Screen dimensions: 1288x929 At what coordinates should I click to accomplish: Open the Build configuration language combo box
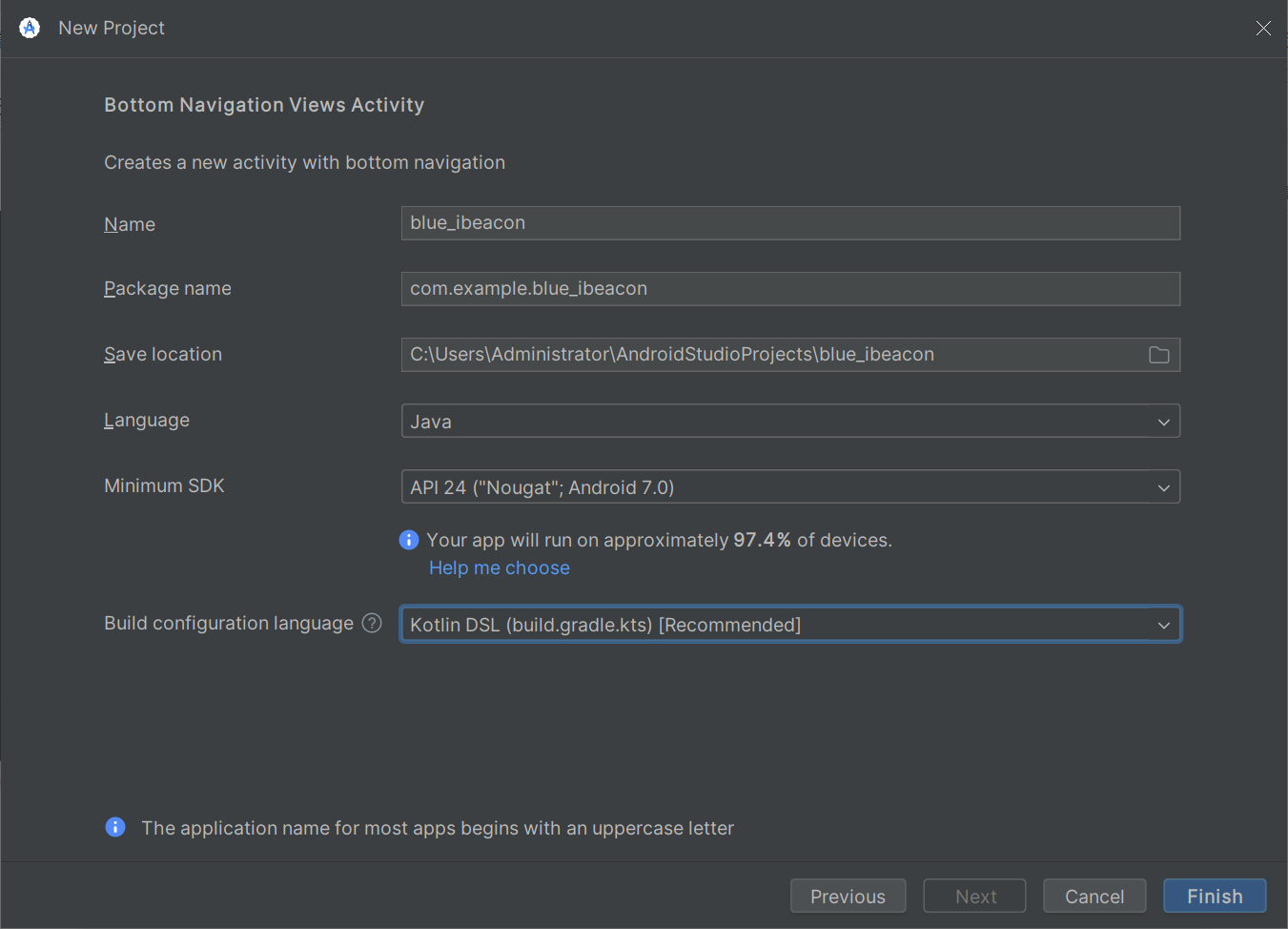click(790, 624)
